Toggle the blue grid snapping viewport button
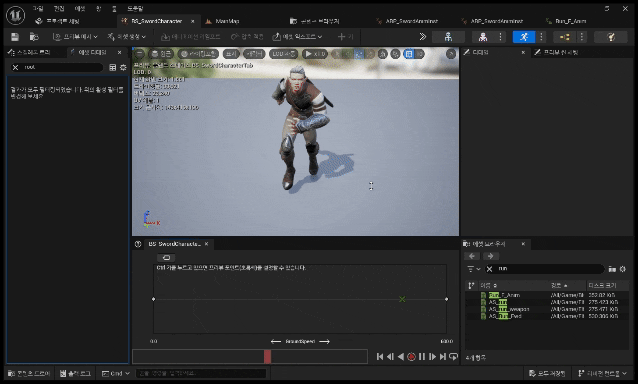 click(x=409, y=54)
